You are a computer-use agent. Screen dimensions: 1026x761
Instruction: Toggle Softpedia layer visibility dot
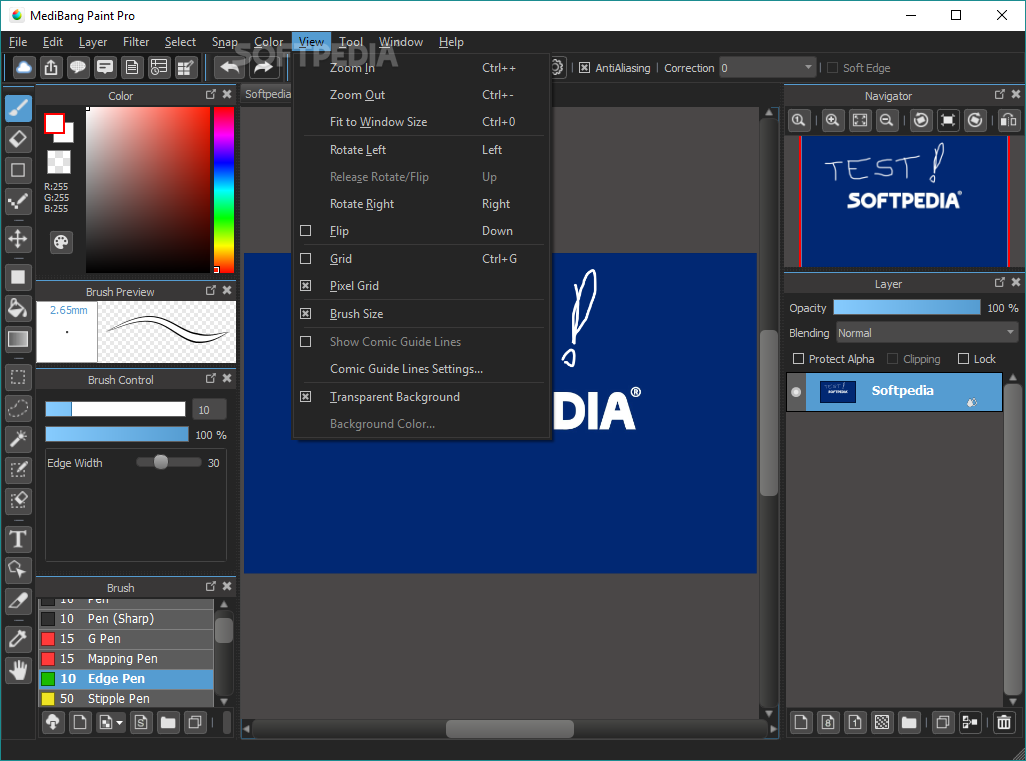click(796, 392)
